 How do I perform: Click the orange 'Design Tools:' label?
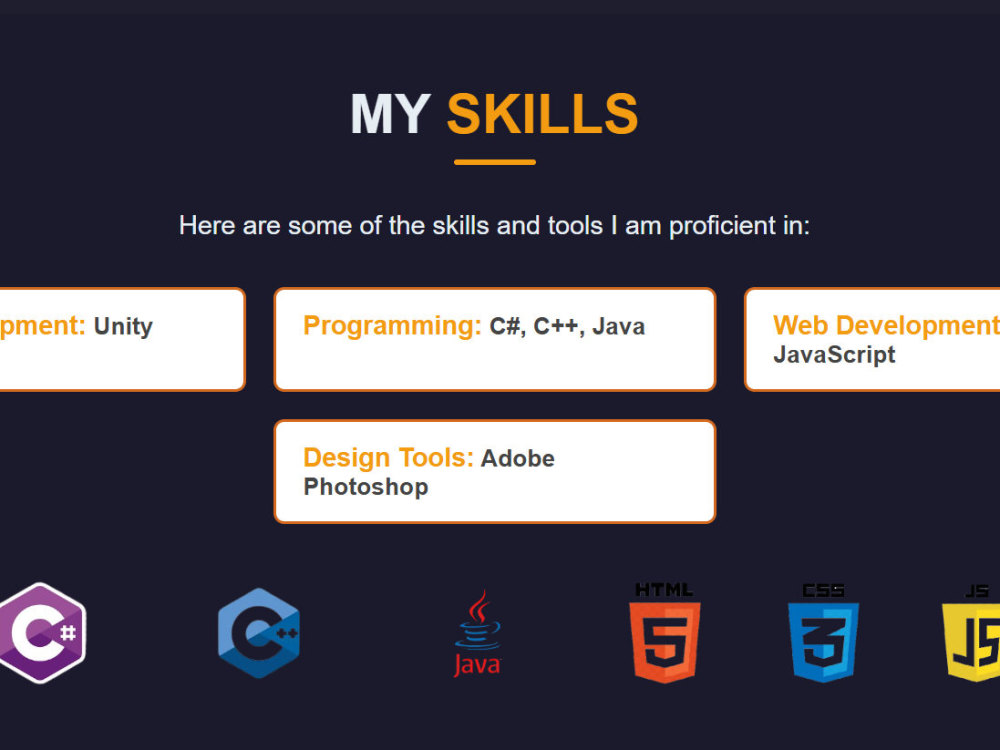coord(388,458)
